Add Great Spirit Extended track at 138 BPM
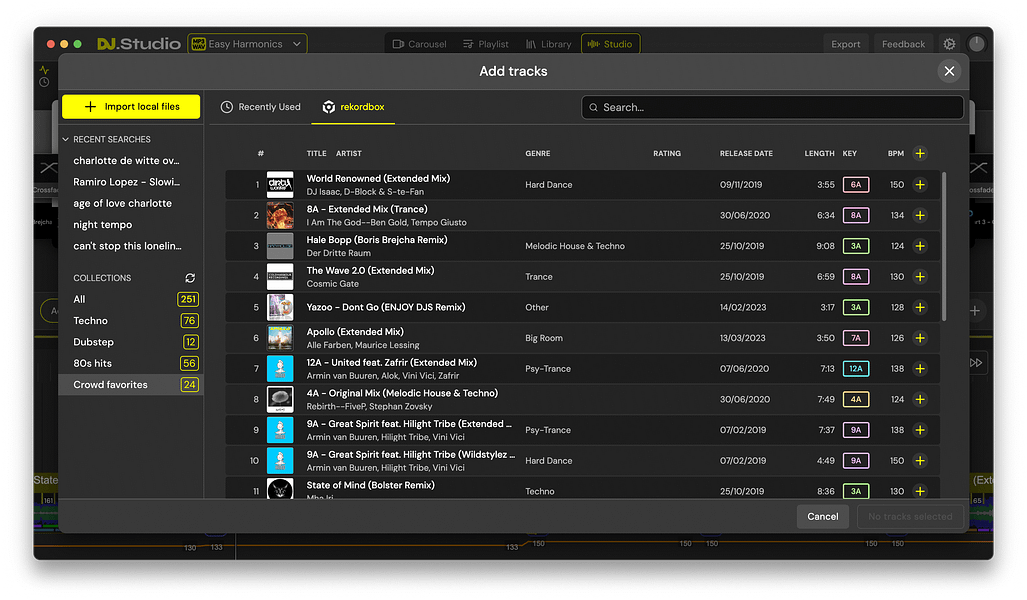This screenshot has width=1027, height=600. tap(920, 430)
